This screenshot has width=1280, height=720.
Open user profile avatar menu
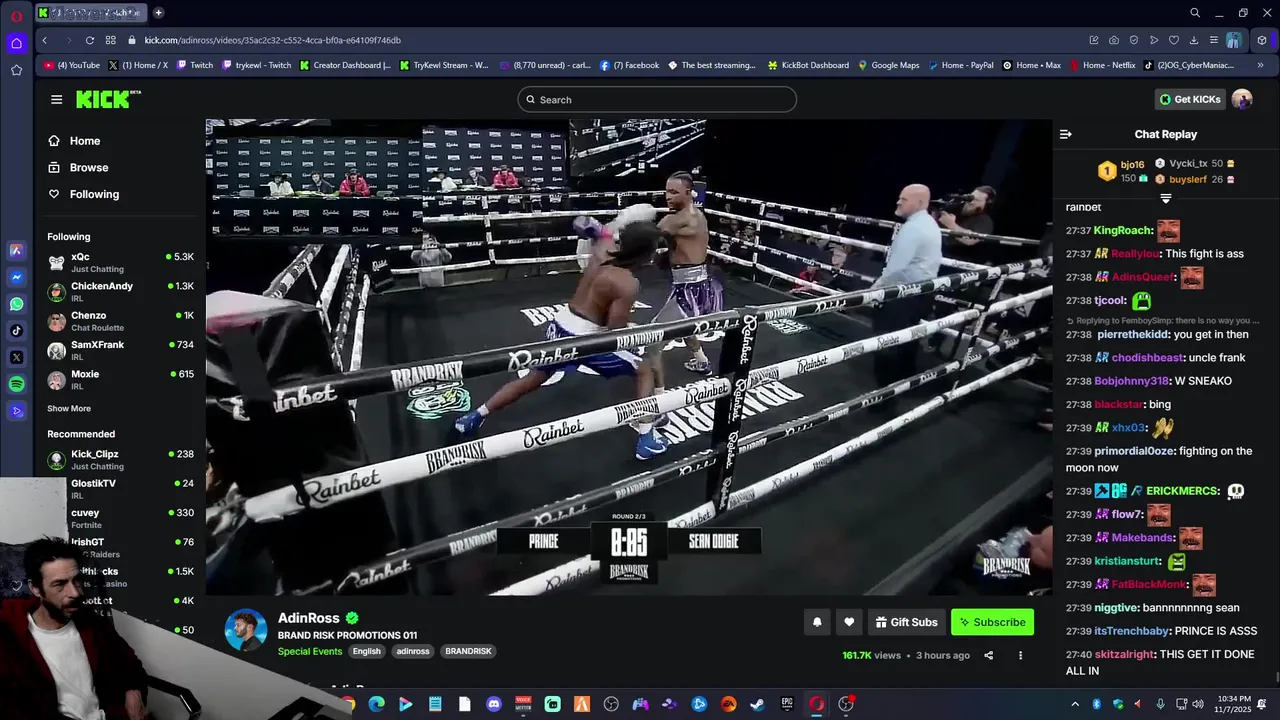(x=1242, y=99)
